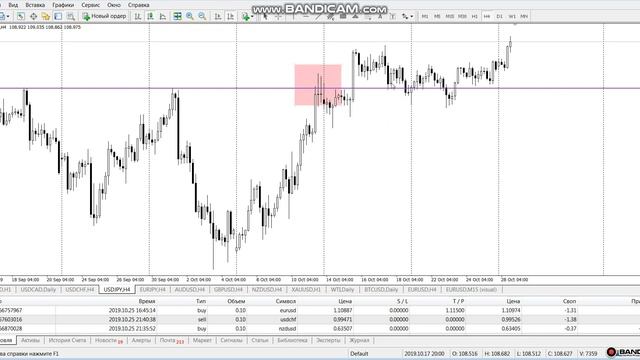Switch timeframe to MN

click(x=524, y=16)
